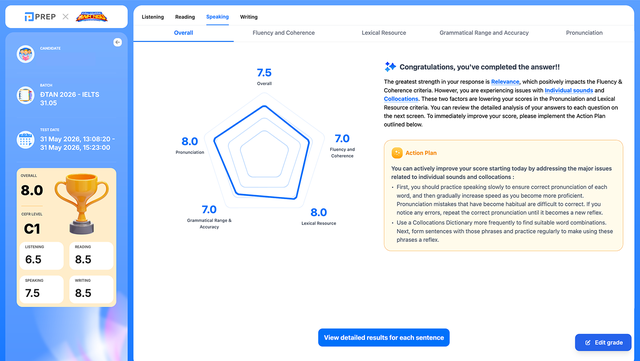Click the PREP logo
This screenshot has width=640, height=361.
point(40,17)
